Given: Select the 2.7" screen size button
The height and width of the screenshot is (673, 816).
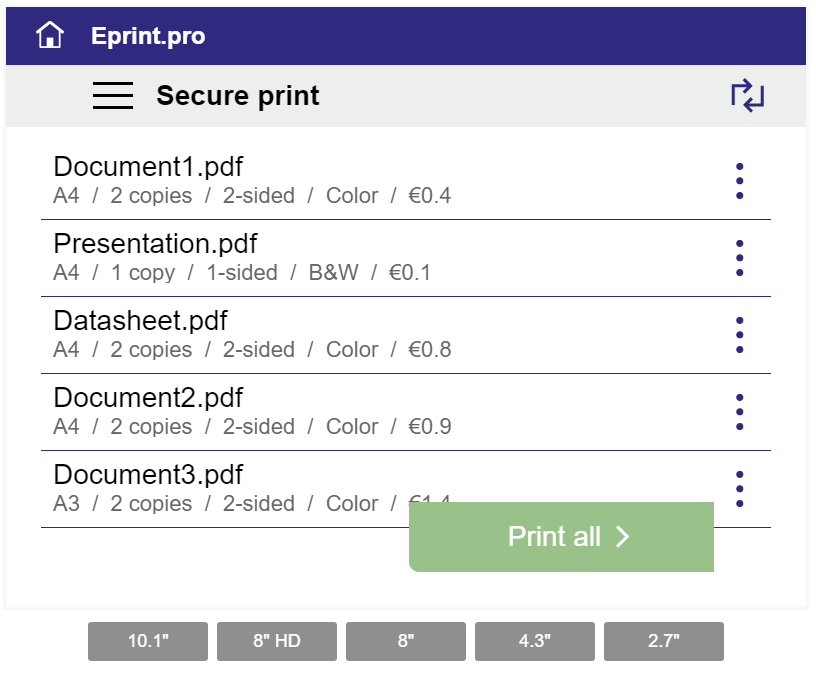Looking at the screenshot, I should click(x=664, y=641).
